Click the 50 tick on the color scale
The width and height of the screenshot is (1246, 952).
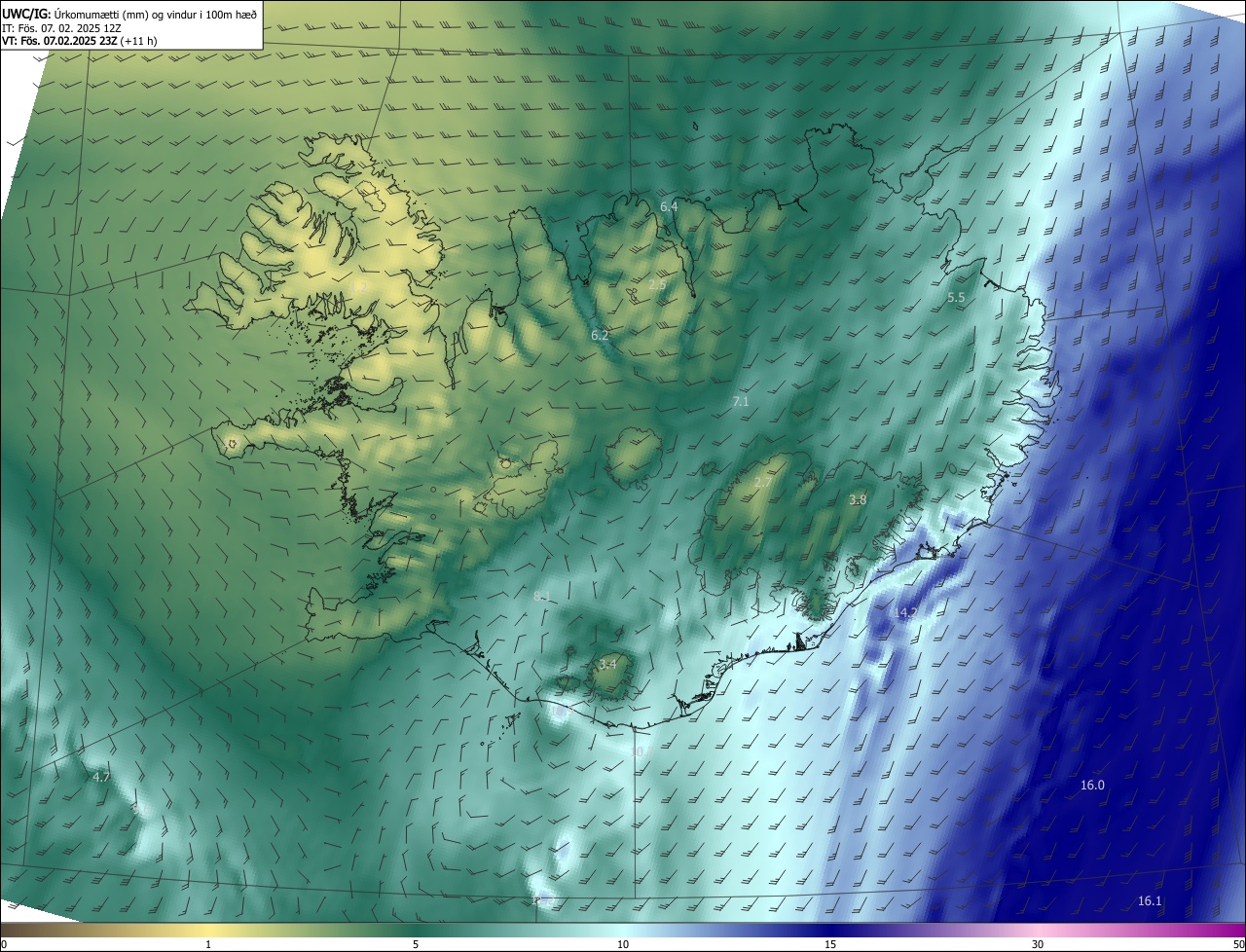pos(1238,944)
